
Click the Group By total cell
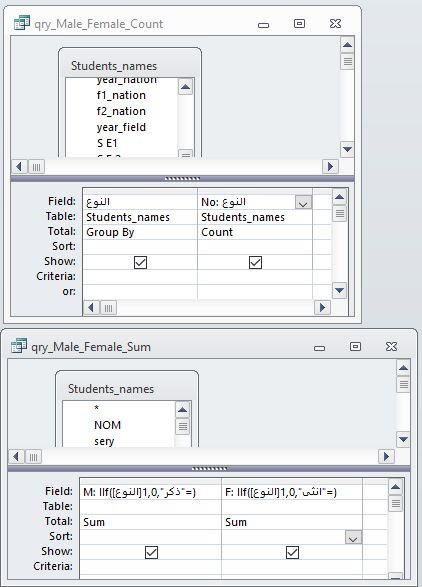tap(140, 232)
